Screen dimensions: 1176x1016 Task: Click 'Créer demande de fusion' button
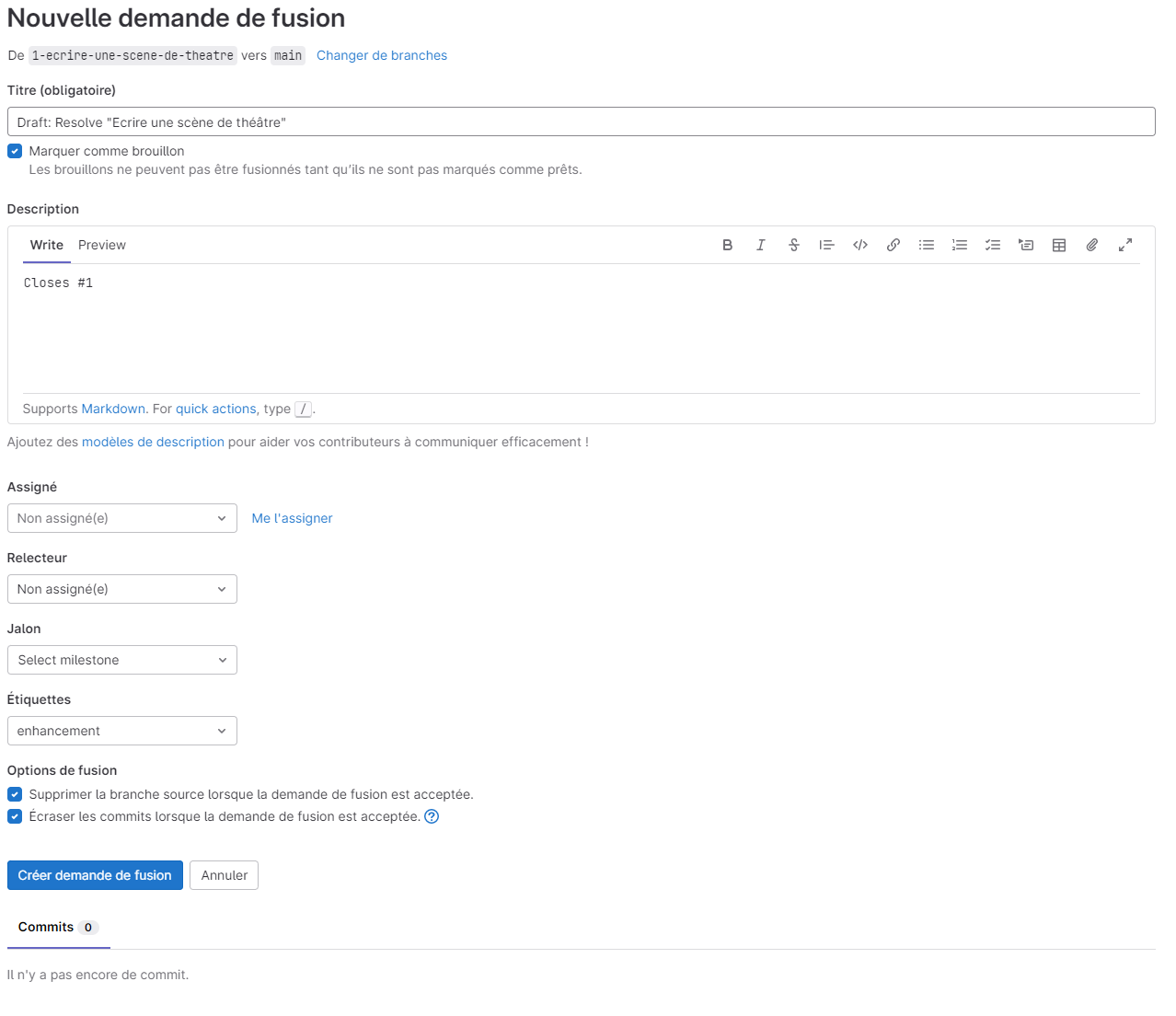95,875
